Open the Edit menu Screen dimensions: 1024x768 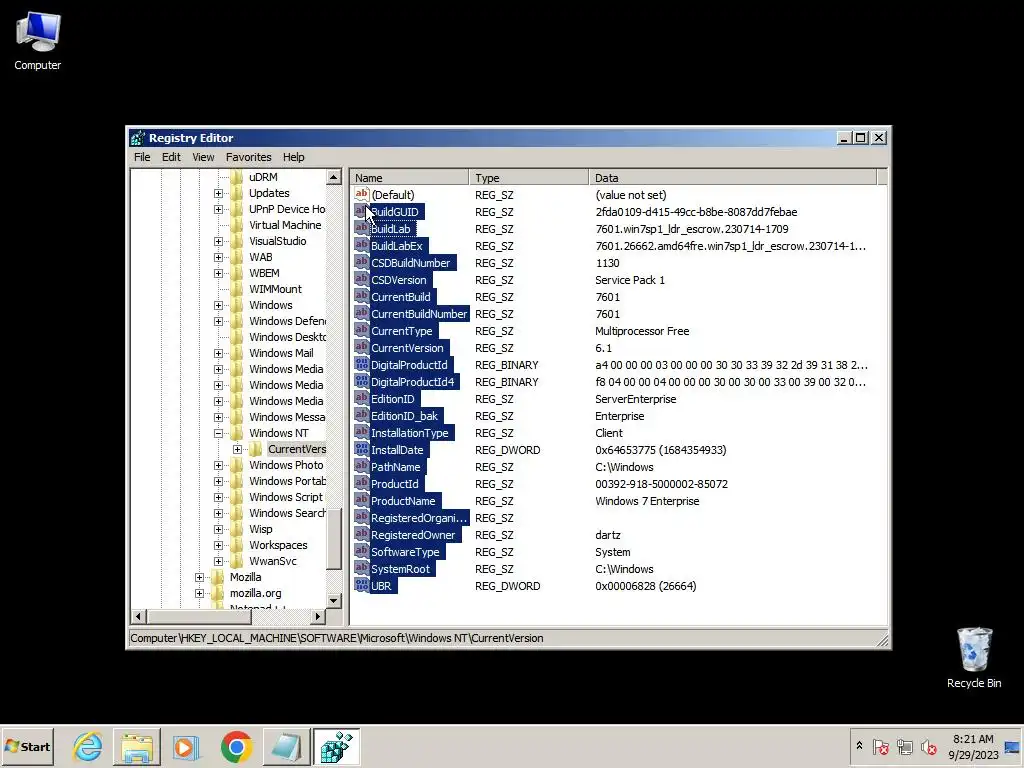coord(171,157)
